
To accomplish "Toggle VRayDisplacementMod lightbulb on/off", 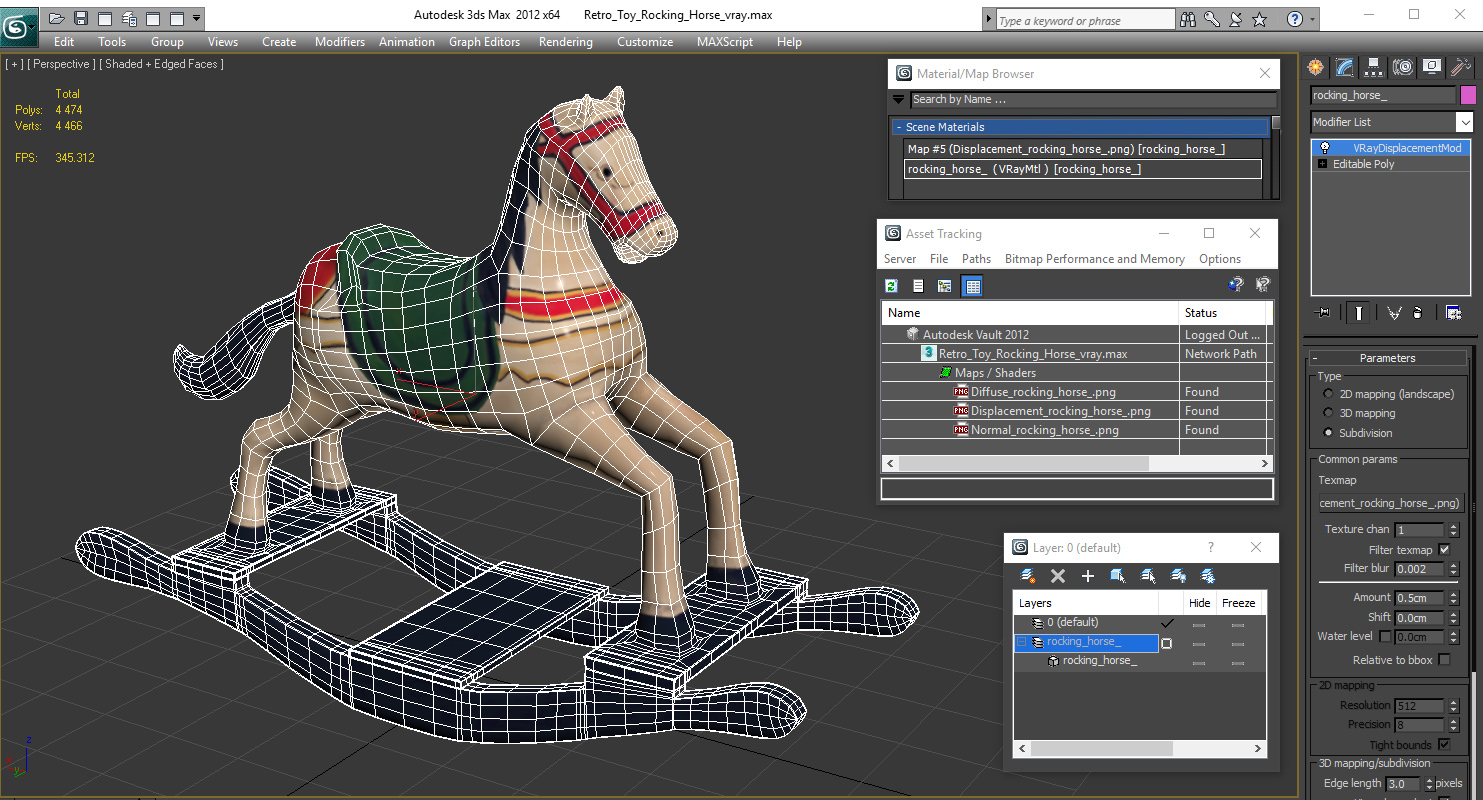I will click(x=1325, y=148).
